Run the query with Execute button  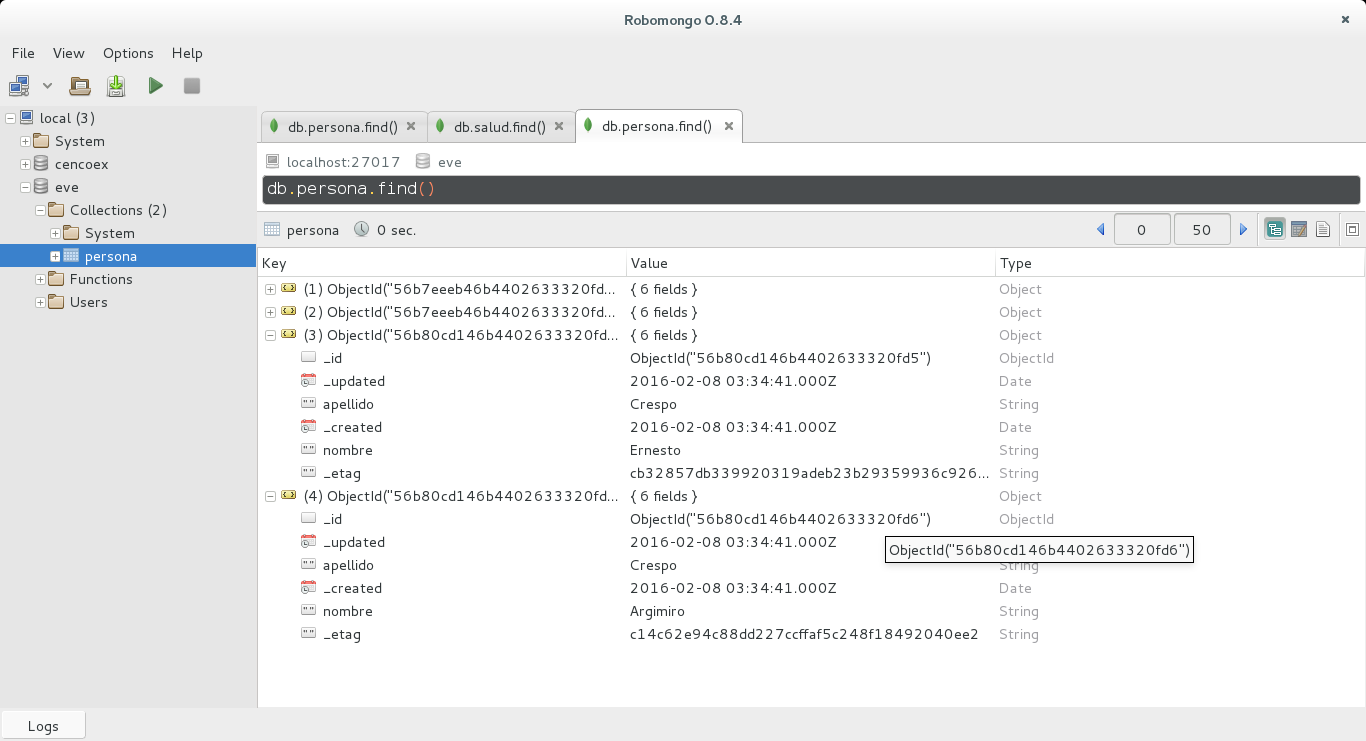click(155, 86)
